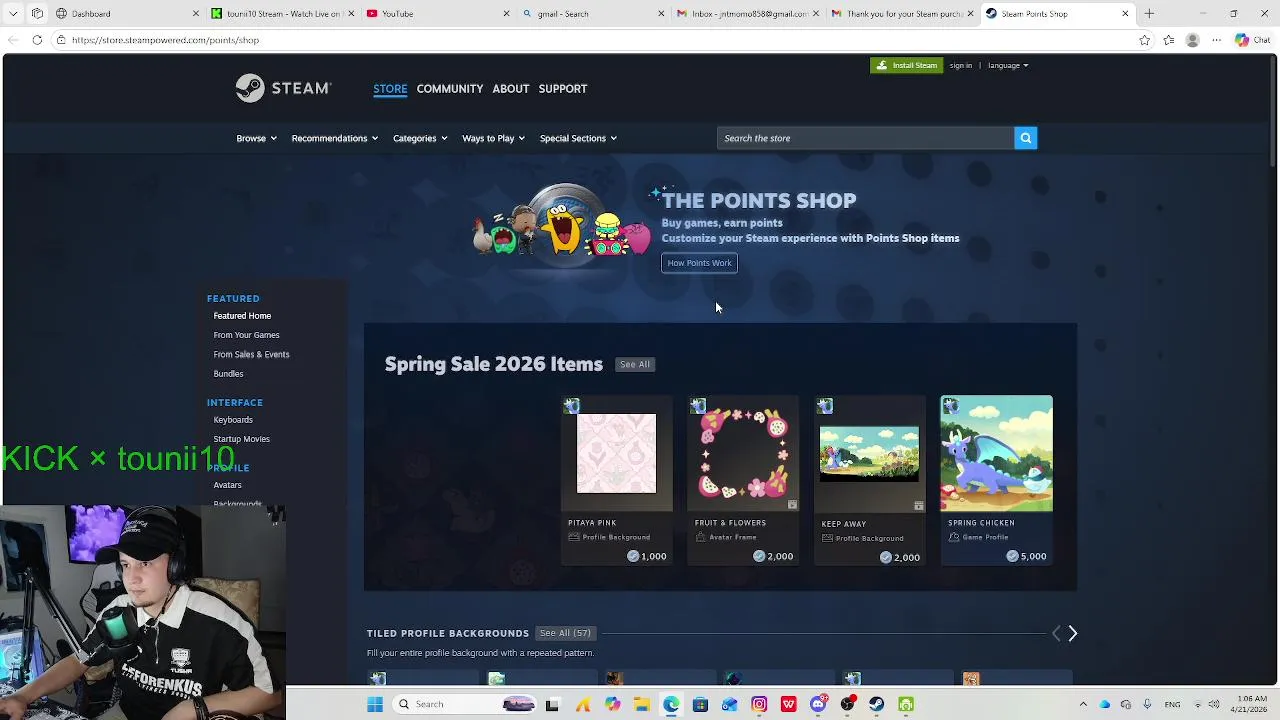The image size is (1280, 720).
Task: Click the previous arrow in Tiled Profile Backgrounds
Action: [1056, 633]
